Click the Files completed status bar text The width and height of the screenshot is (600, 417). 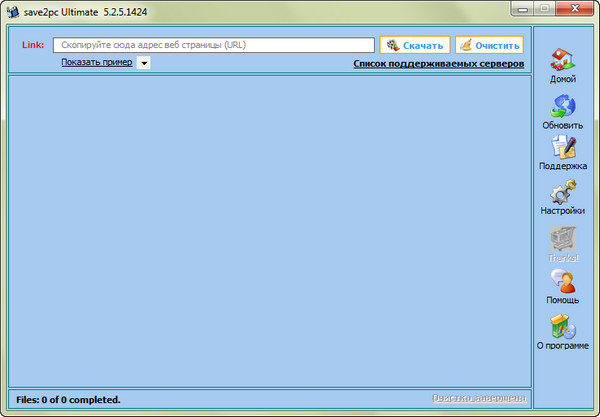68,400
